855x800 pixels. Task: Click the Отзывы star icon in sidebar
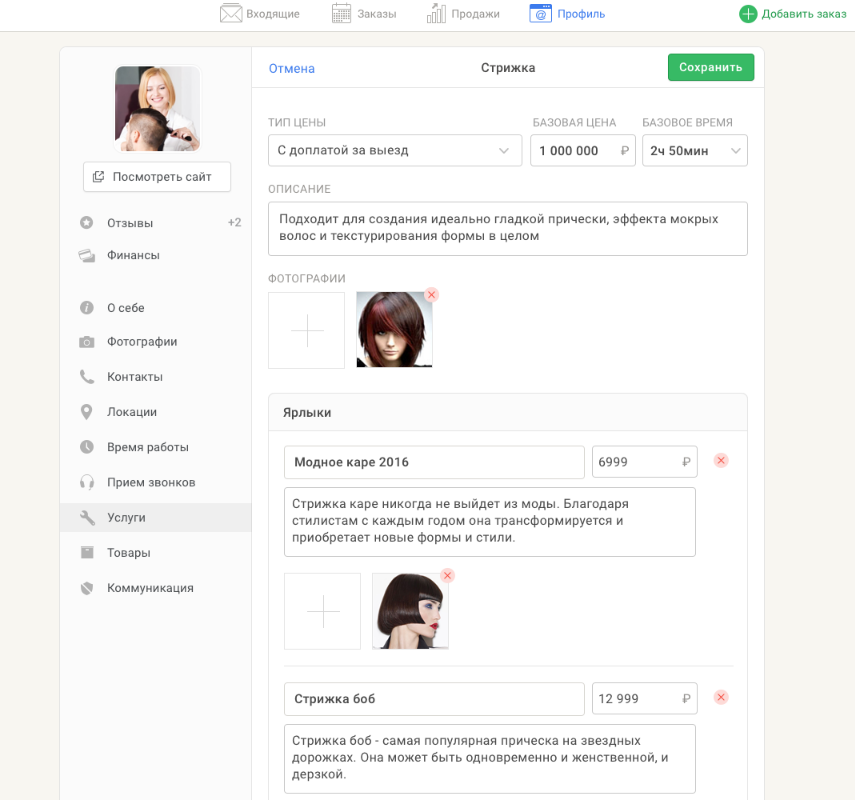tap(86, 222)
